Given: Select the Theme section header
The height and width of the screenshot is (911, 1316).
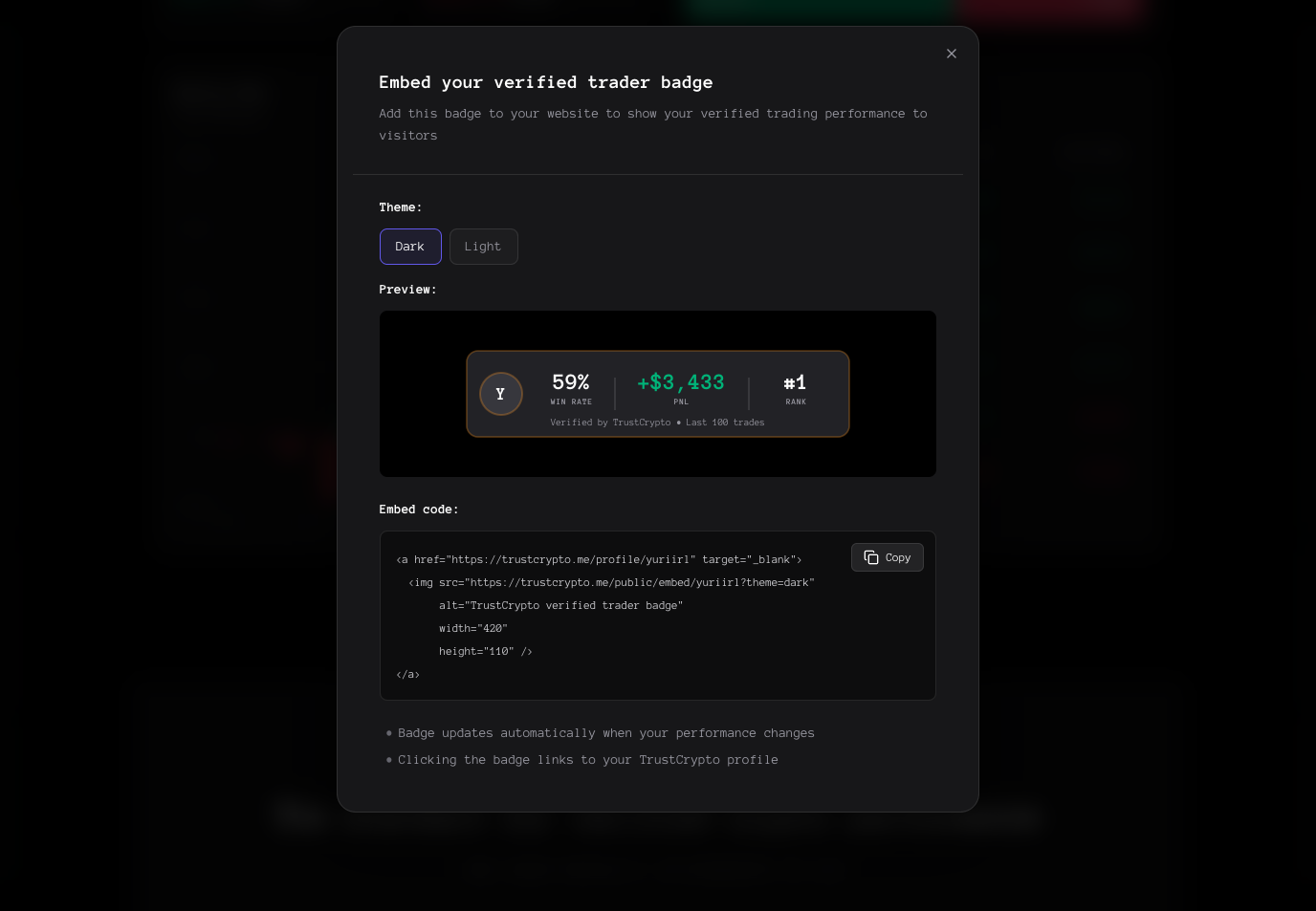Looking at the screenshot, I should pos(401,207).
